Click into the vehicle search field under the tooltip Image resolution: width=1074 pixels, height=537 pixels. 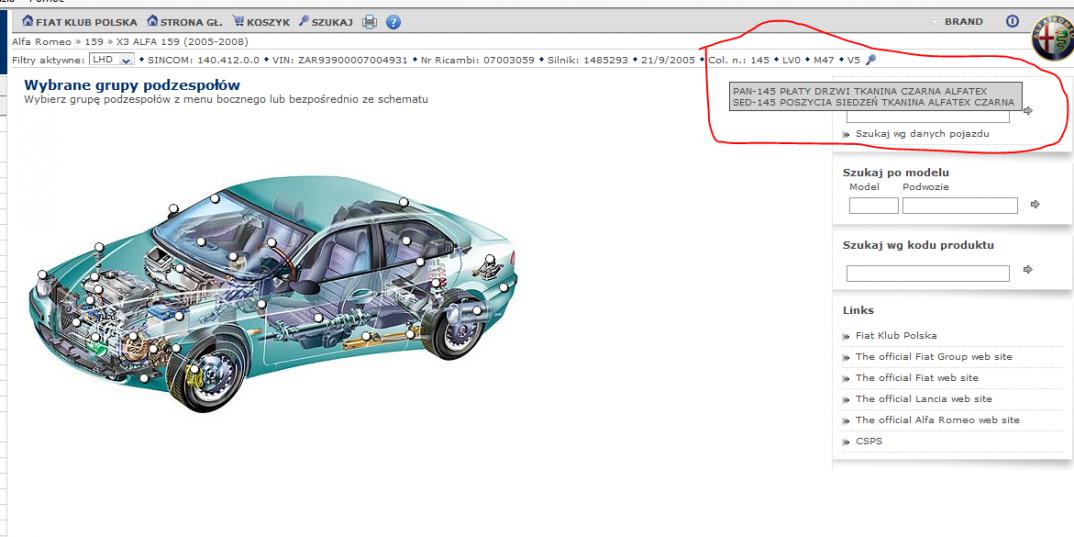pos(927,117)
